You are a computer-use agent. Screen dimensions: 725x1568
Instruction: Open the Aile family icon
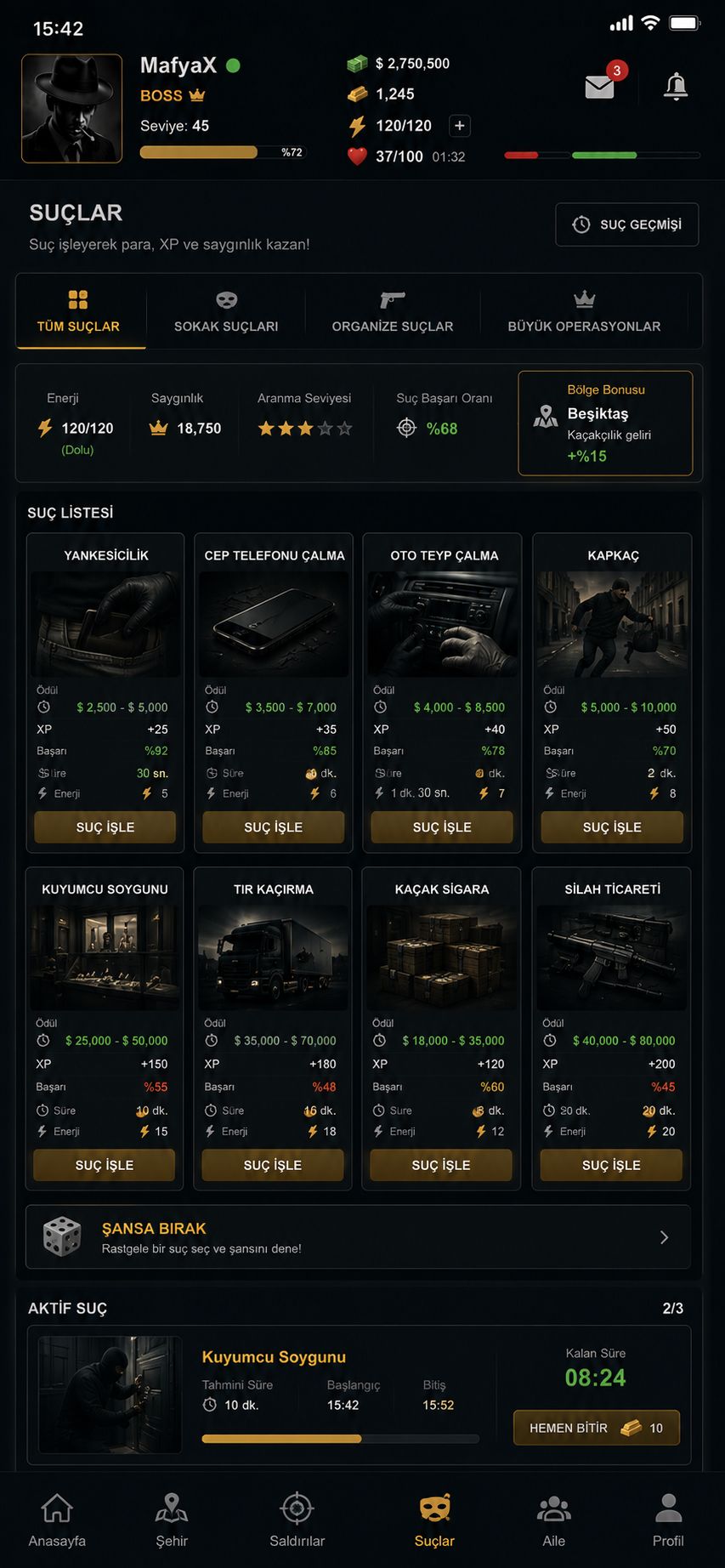pos(554,1509)
